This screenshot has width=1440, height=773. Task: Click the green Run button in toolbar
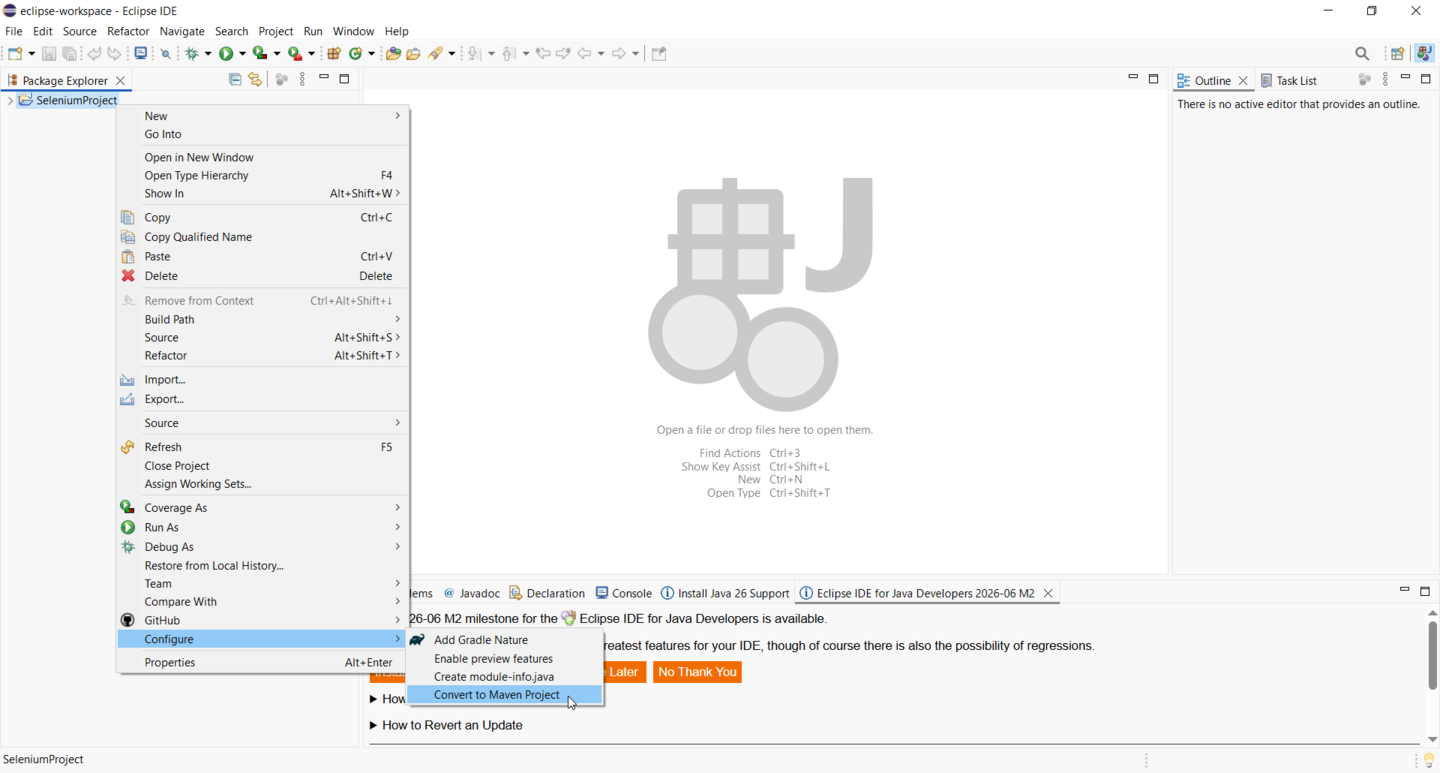click(226, 54)
